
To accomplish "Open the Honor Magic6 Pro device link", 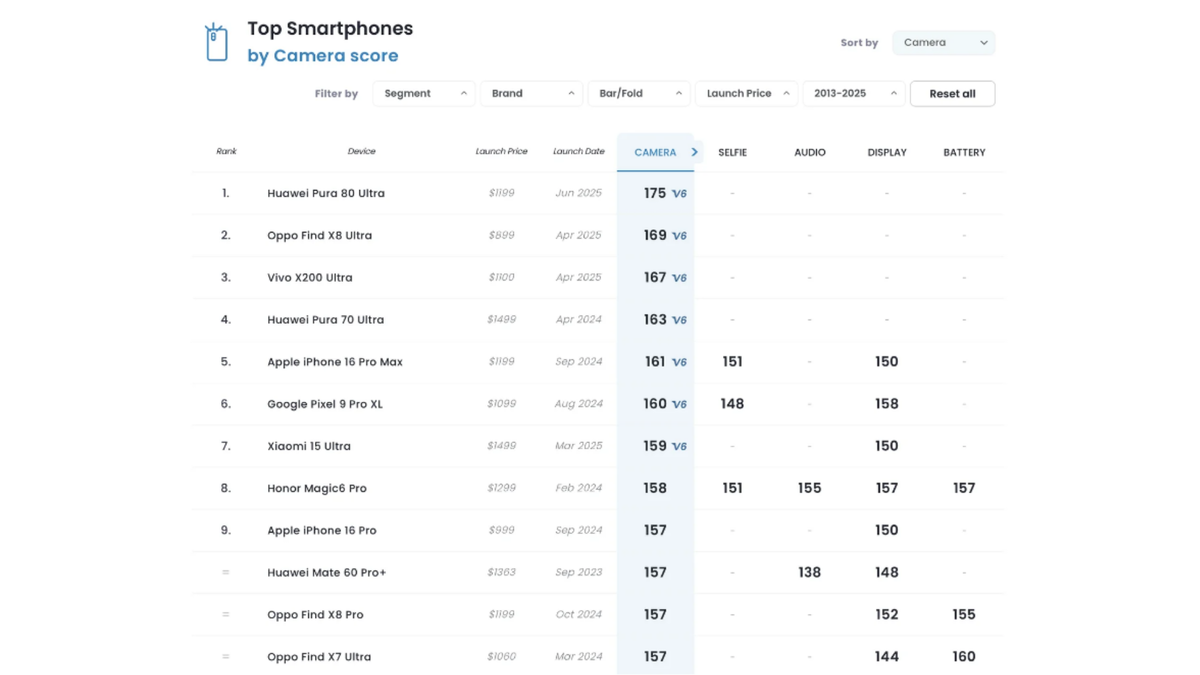I will [x=317, y=488].
